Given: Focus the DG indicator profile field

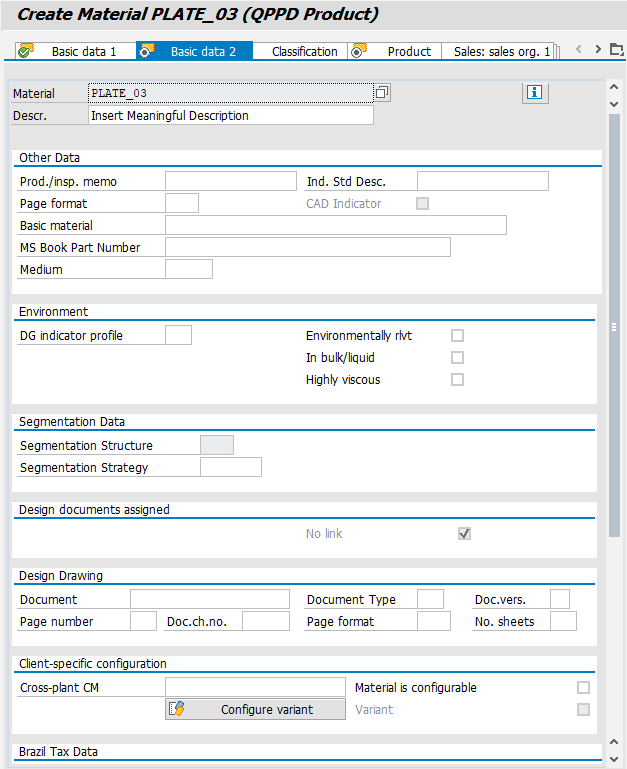Looking at the screenshot, I should (x=177, y=336).
